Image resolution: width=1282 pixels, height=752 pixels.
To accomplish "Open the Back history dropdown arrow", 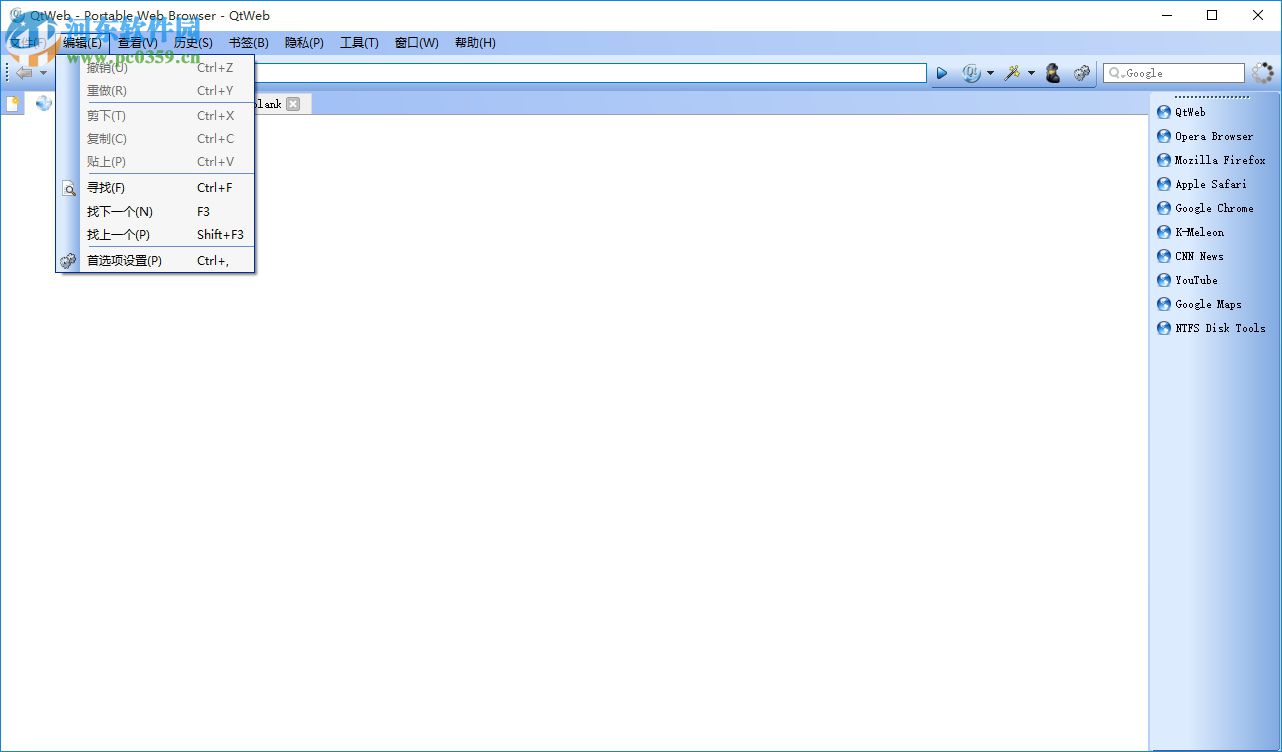I will coord(43,73).
